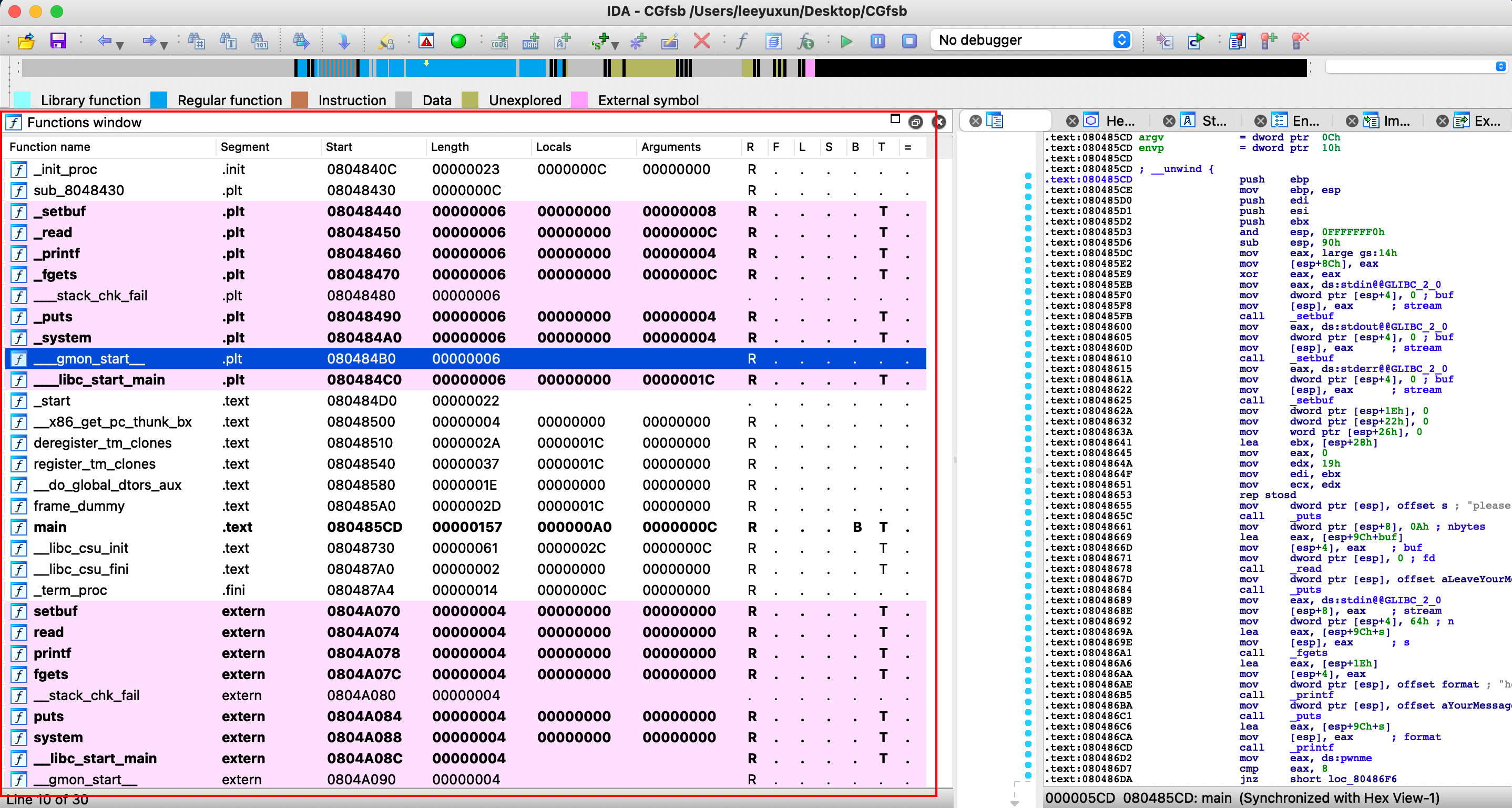The width and height of the screenshot is (1512, 808).
Task: Click the Open file toolbar icon
Action: [x=26, y=41]
